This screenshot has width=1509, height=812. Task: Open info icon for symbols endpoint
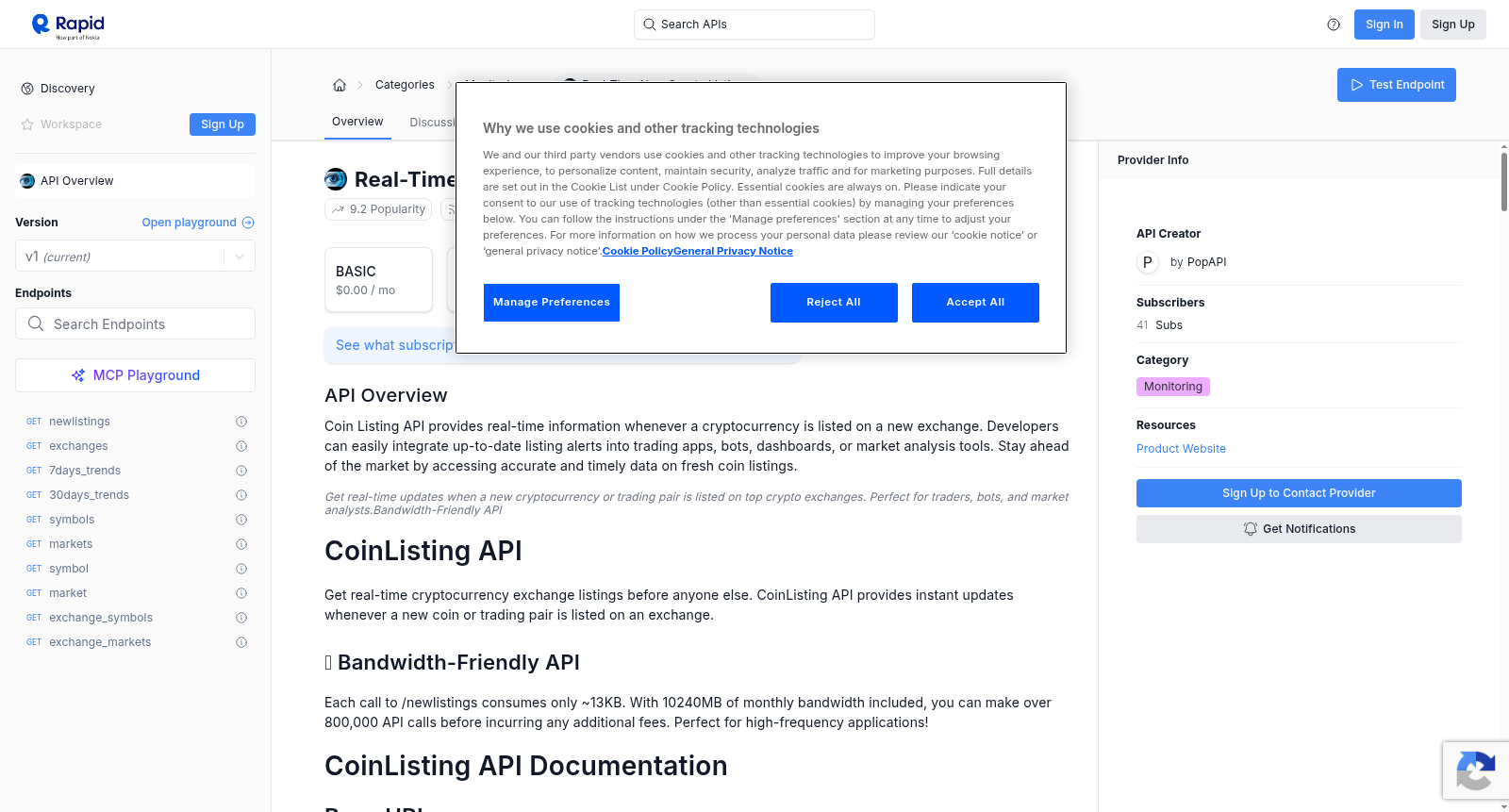[241, 520]
